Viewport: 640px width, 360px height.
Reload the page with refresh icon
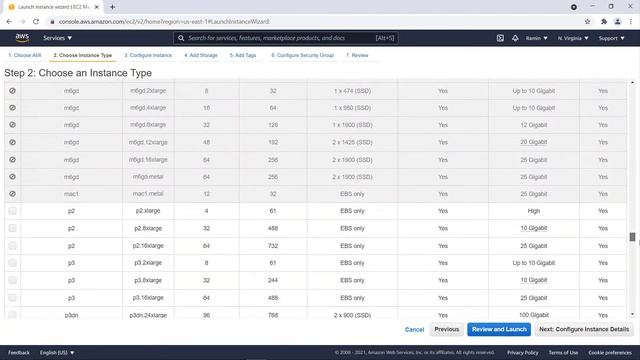pyautogui.click(x=36, y=22)
